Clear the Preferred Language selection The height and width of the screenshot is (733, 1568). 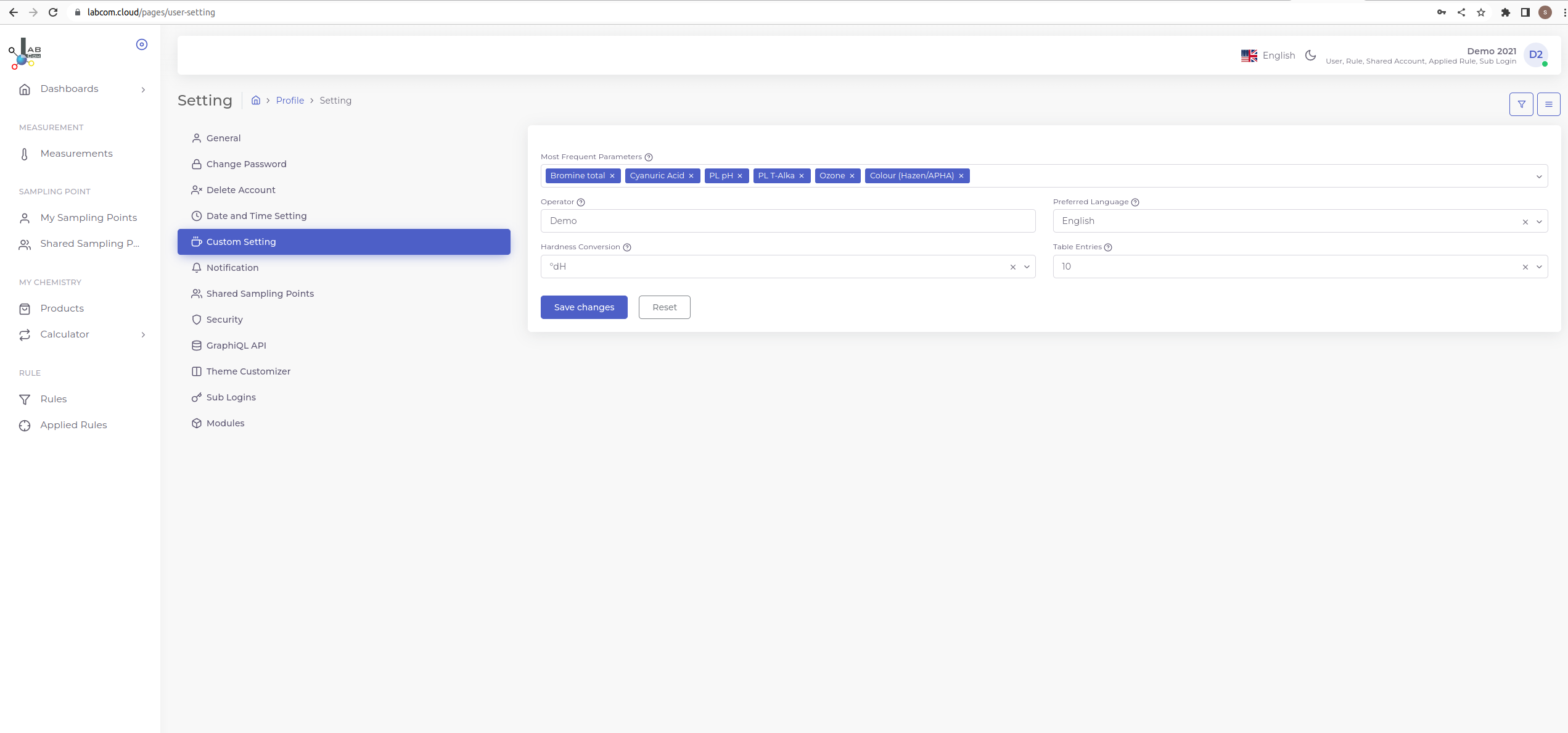click(x=1525, y=222)
